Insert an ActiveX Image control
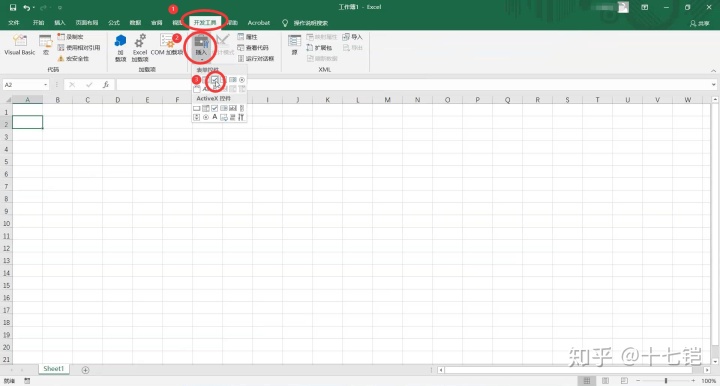The height and width of the screenshot is (386, 720). [224, 117]
